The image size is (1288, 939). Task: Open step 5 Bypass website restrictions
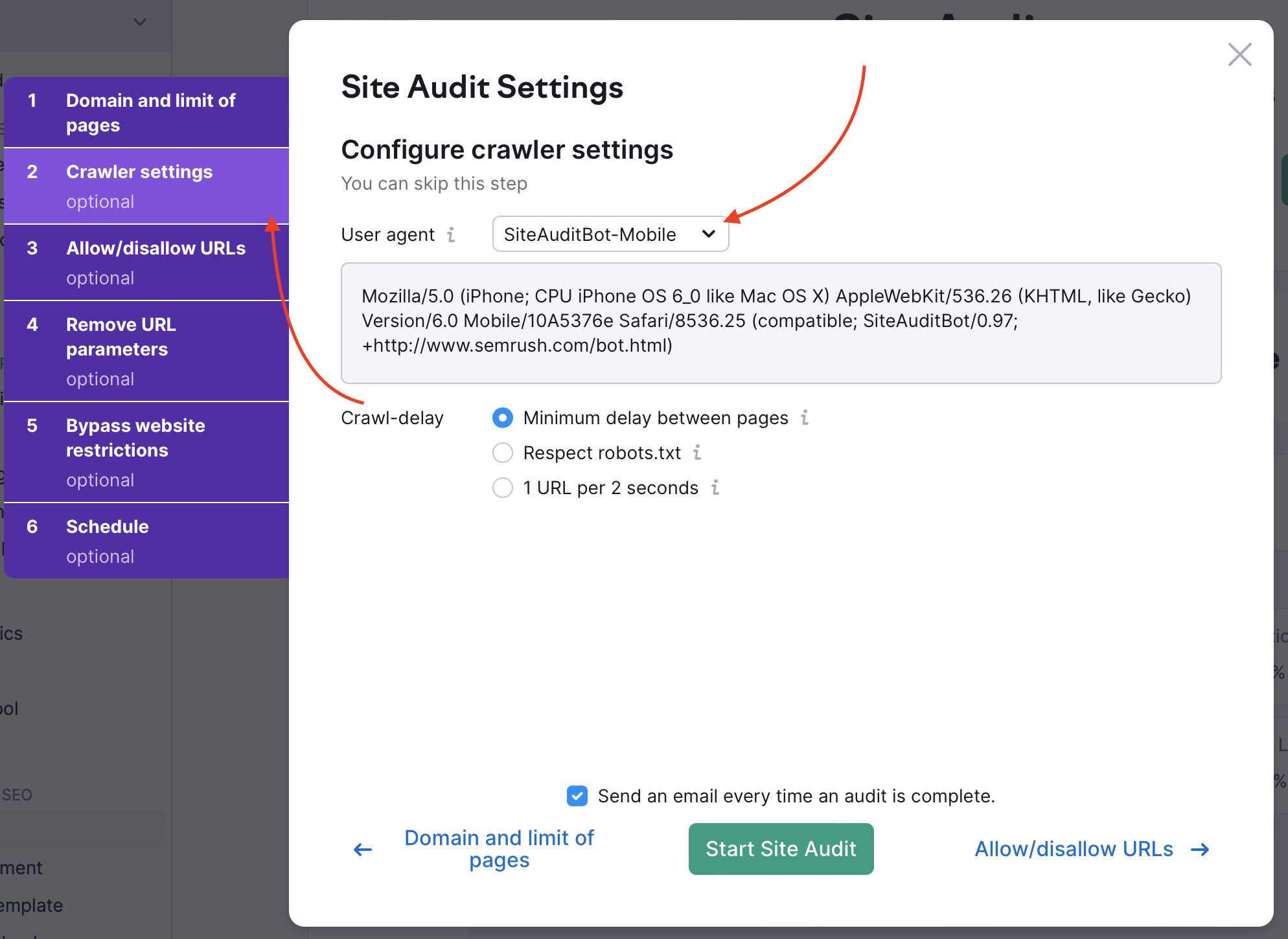pos(146,453)
